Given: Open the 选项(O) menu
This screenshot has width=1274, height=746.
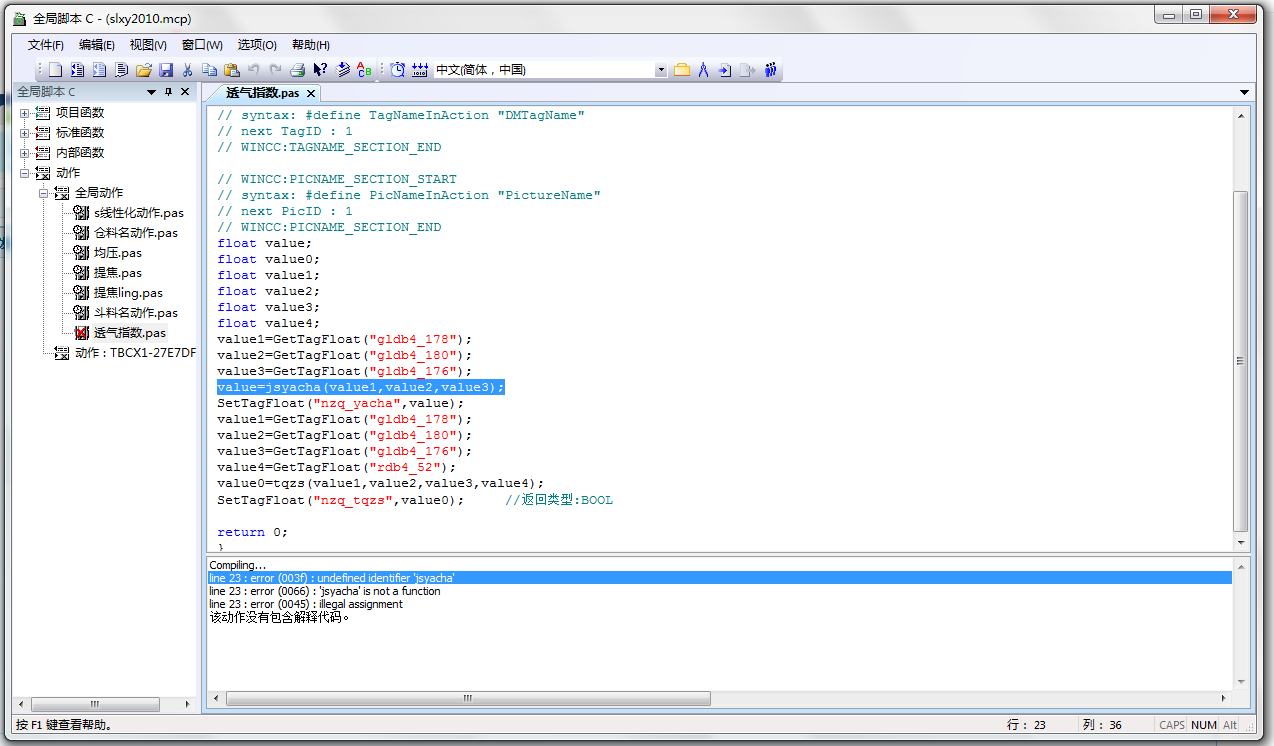Looking at the screenshot, I should [x=256, y=45].
